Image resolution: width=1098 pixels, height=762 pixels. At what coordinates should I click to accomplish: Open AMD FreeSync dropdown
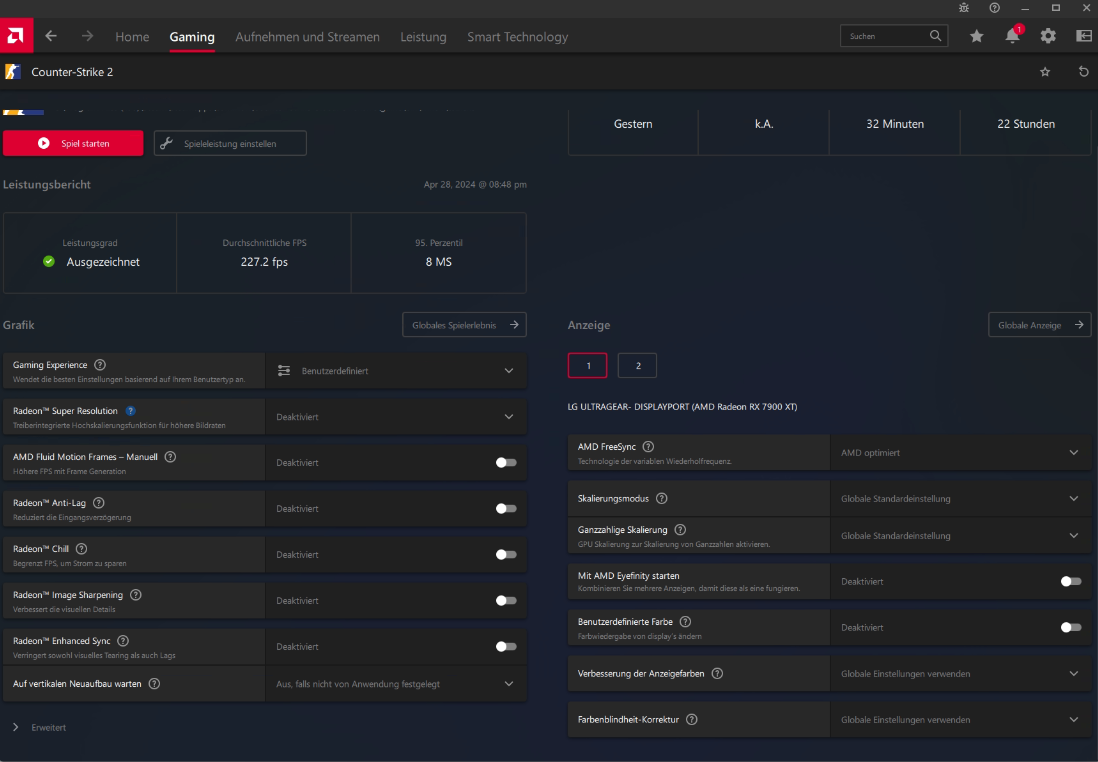tap(961, 452)
